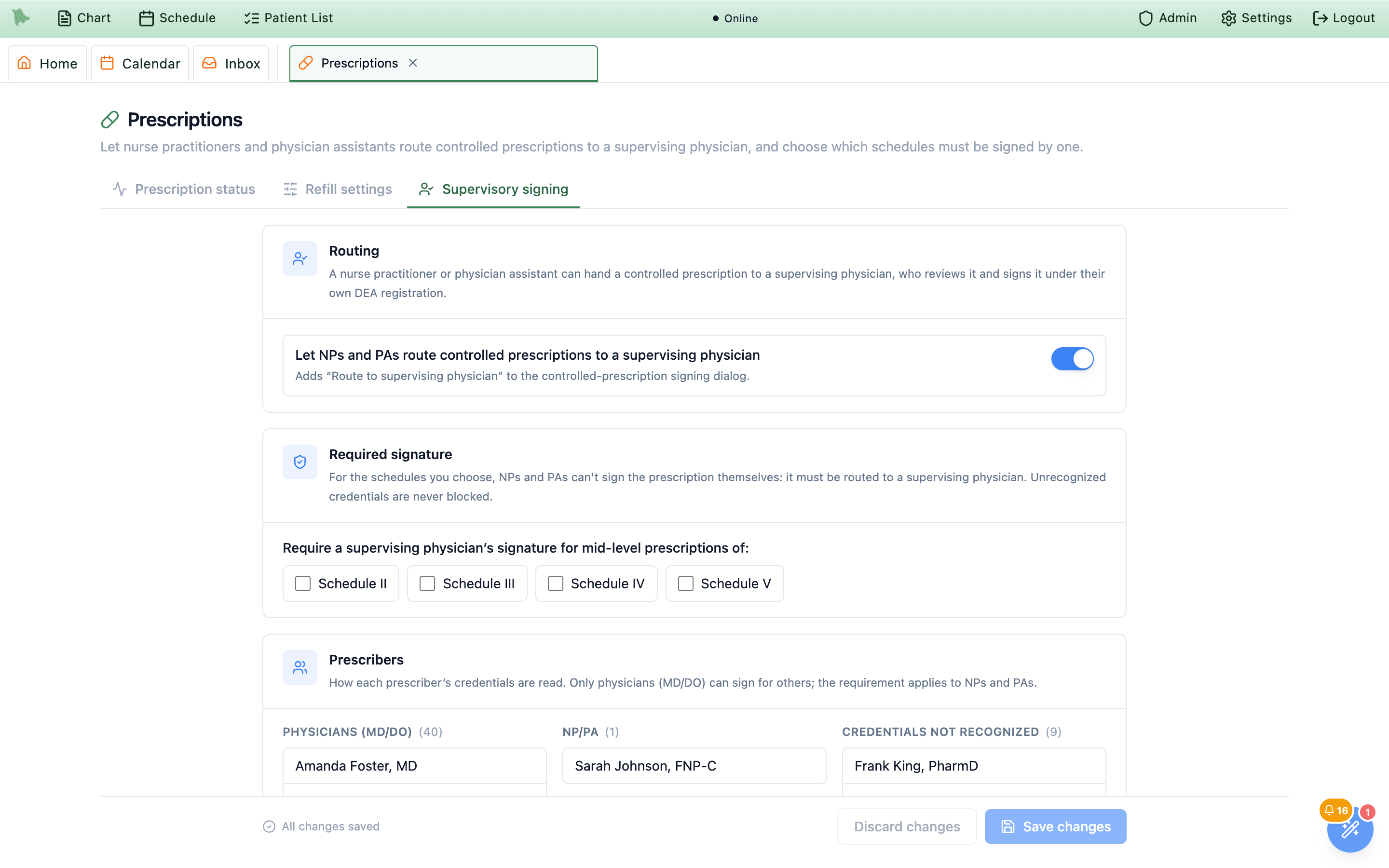Switch to the Refill settings tab

337,189
